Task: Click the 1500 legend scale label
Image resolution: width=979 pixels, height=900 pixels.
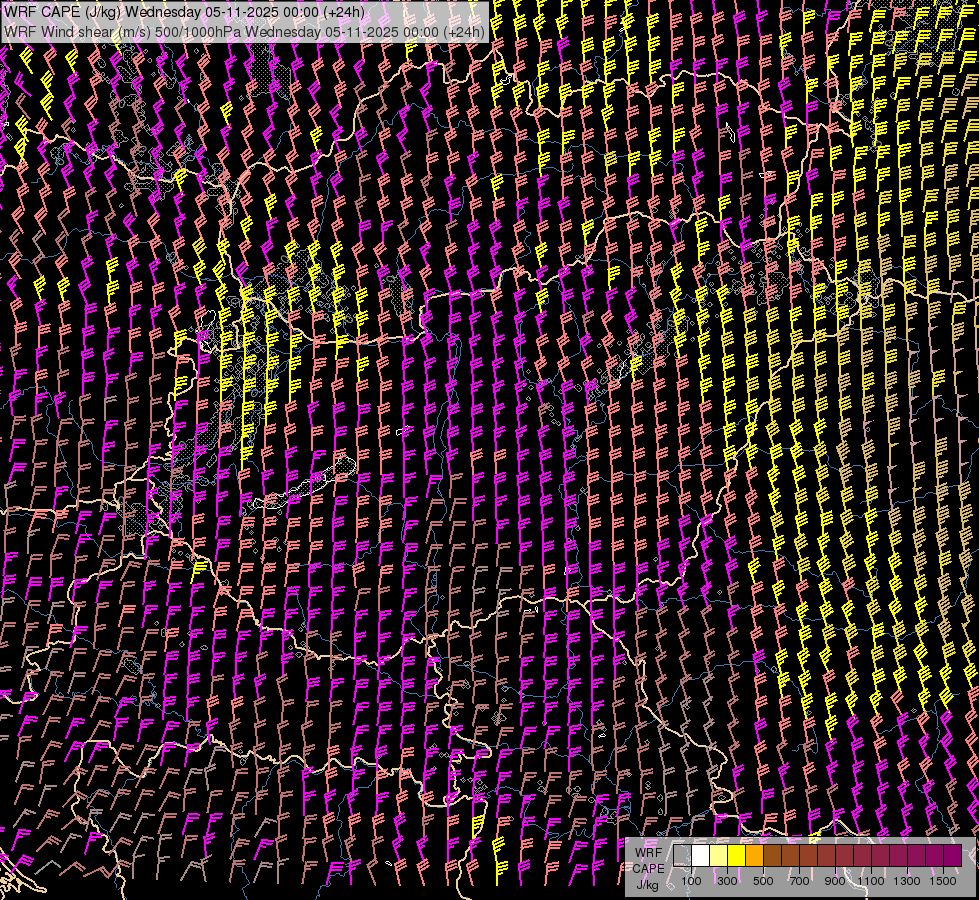Action: [x=943, y=881]
